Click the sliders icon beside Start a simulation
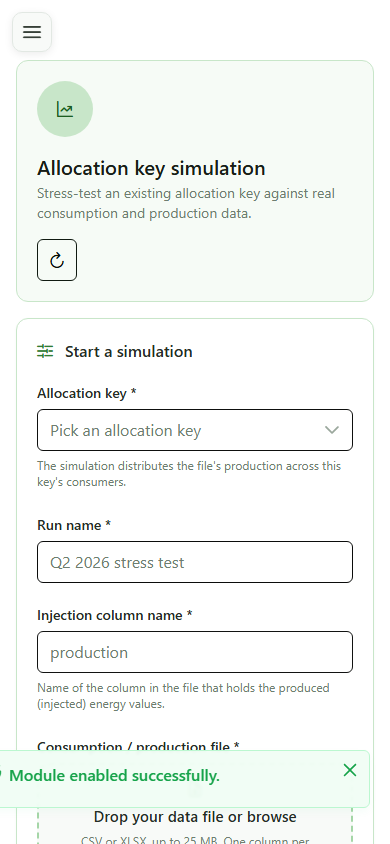Image resolution: width=390 pixels, height=844 pixels. pos(45,351)
